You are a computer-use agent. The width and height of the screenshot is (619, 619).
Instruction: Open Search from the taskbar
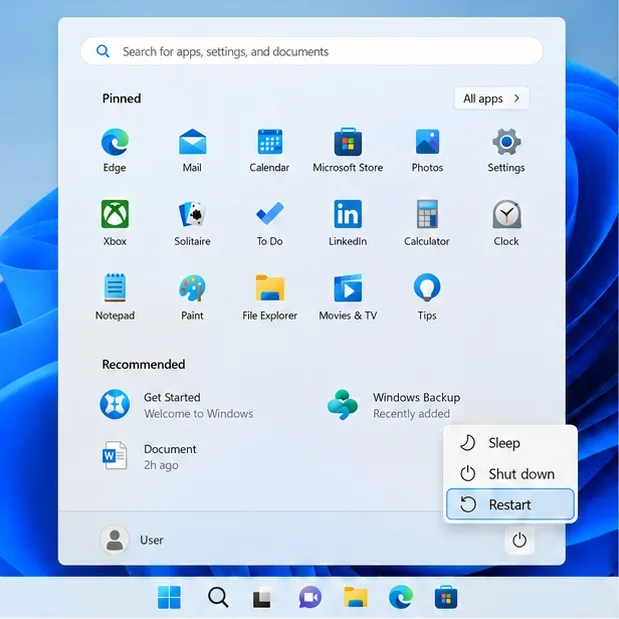pyautogui.click(x=218, y=597)
